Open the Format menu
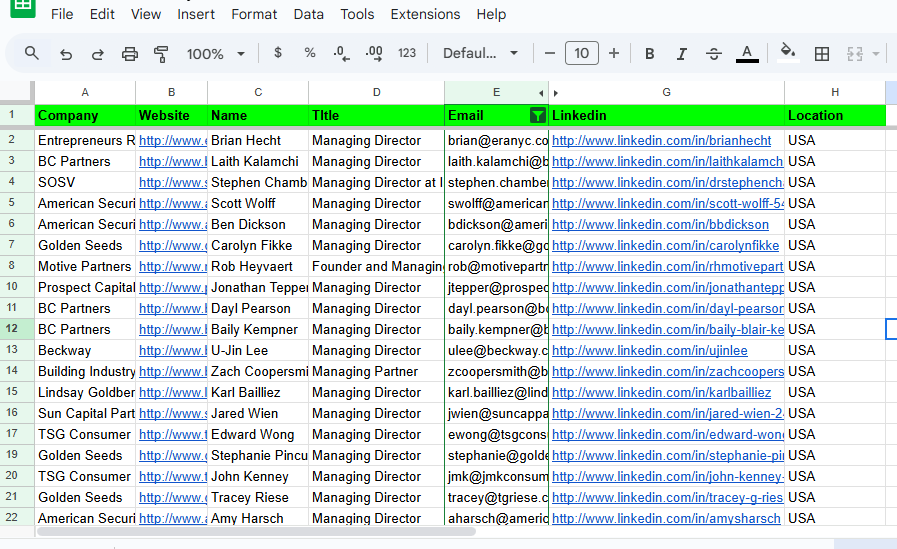897x549 pixels. coord(254,14)
